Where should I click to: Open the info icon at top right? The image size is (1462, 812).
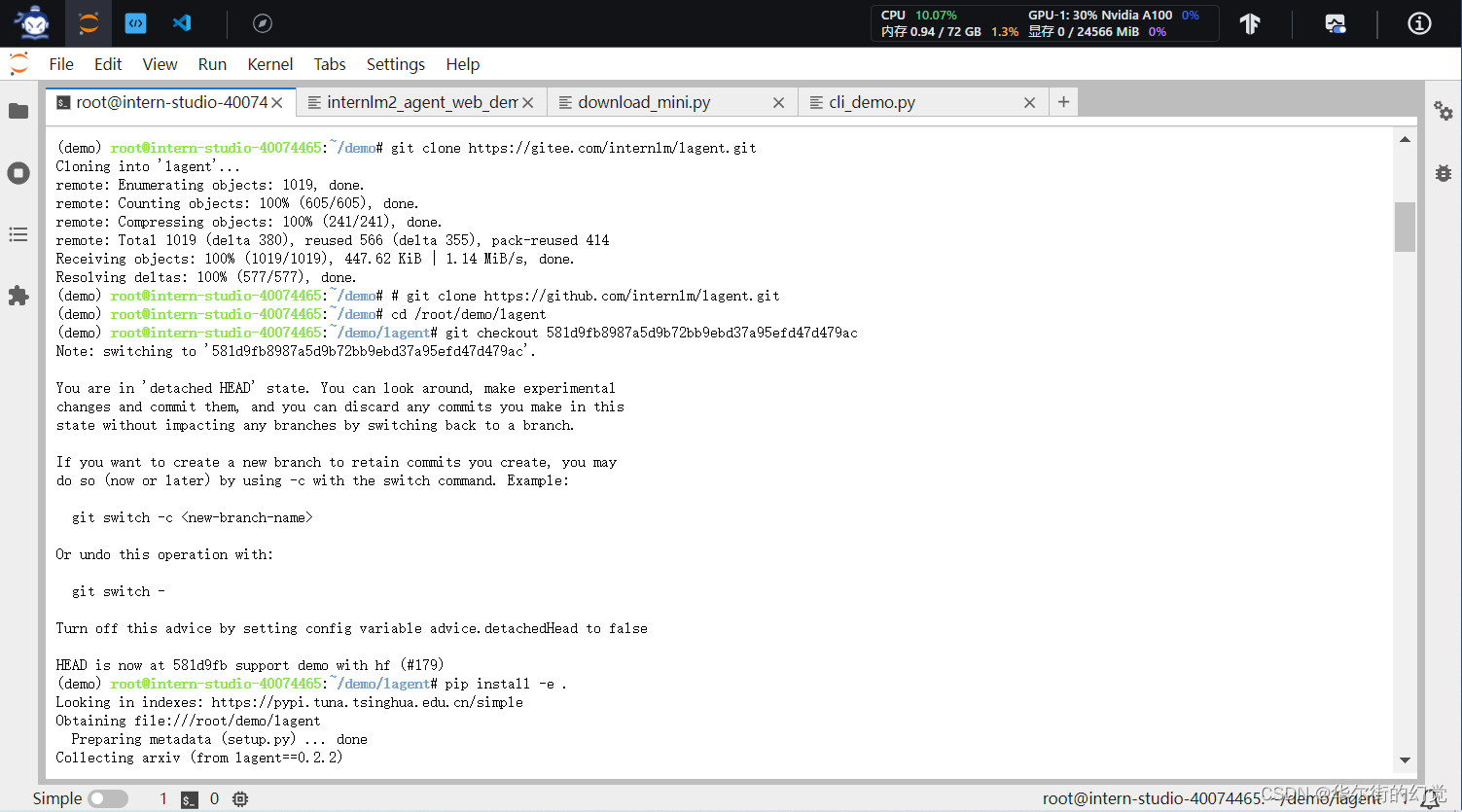click(x=1419, y=23)
